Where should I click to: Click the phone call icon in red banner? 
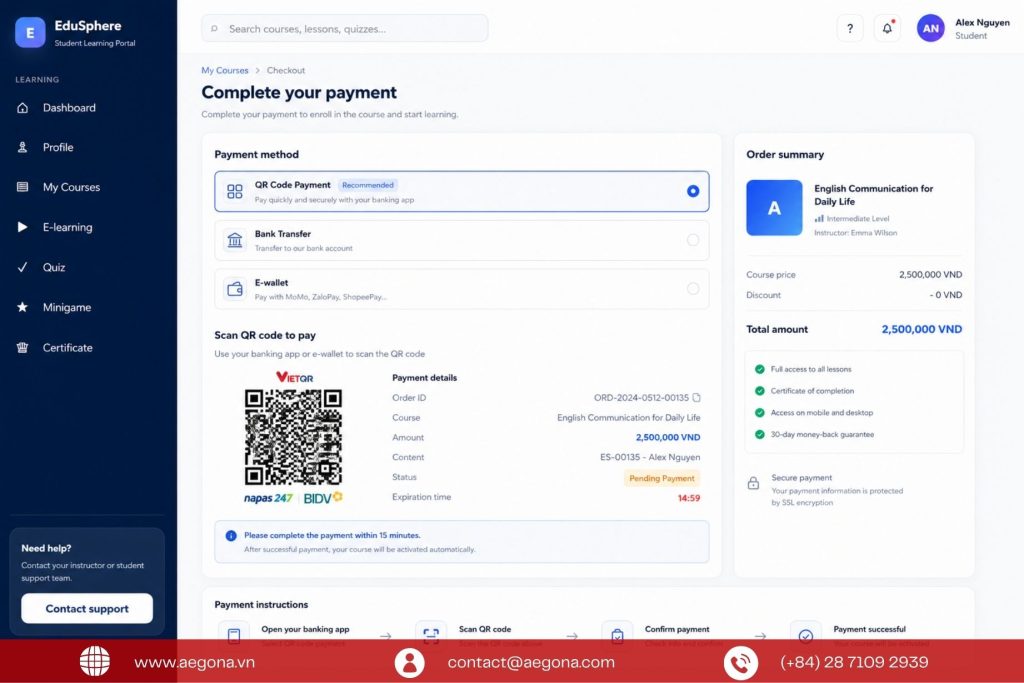coord(741,663)
